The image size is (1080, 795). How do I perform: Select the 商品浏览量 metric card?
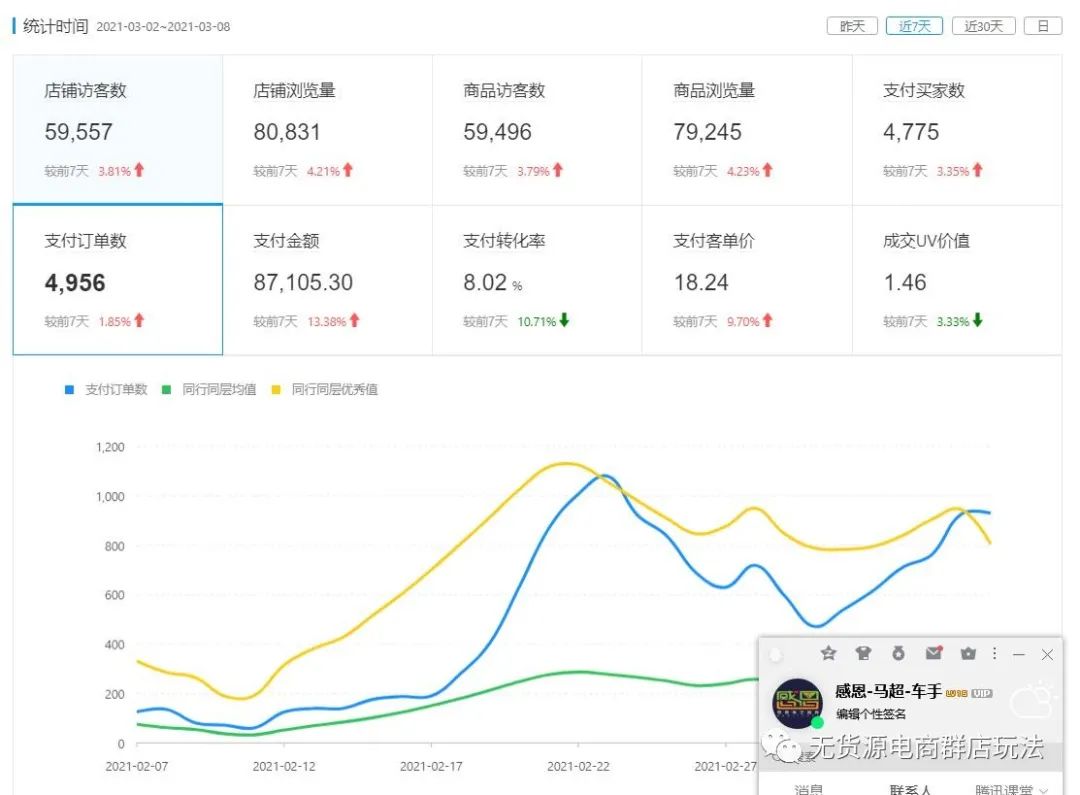(747, 130)
